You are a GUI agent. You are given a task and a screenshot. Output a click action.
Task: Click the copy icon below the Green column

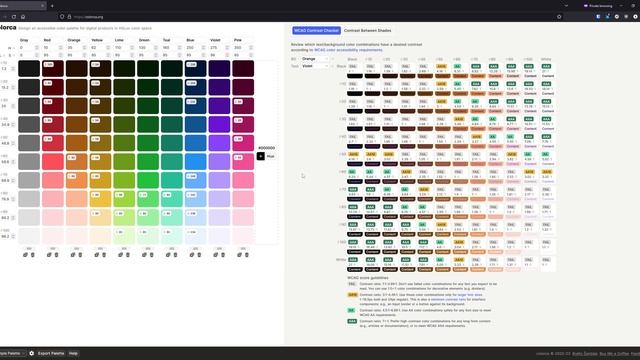(x=144, y=255)
